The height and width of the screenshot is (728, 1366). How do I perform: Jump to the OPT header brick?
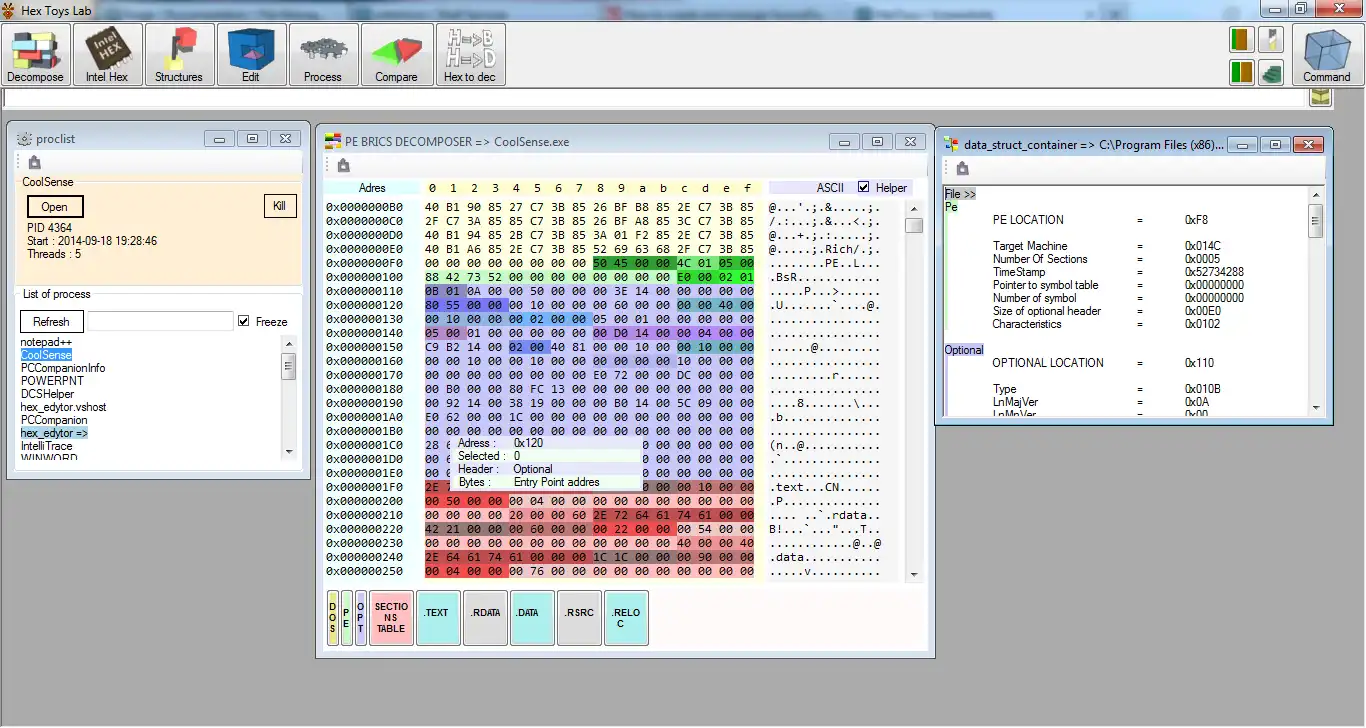(x=361, y=617)
